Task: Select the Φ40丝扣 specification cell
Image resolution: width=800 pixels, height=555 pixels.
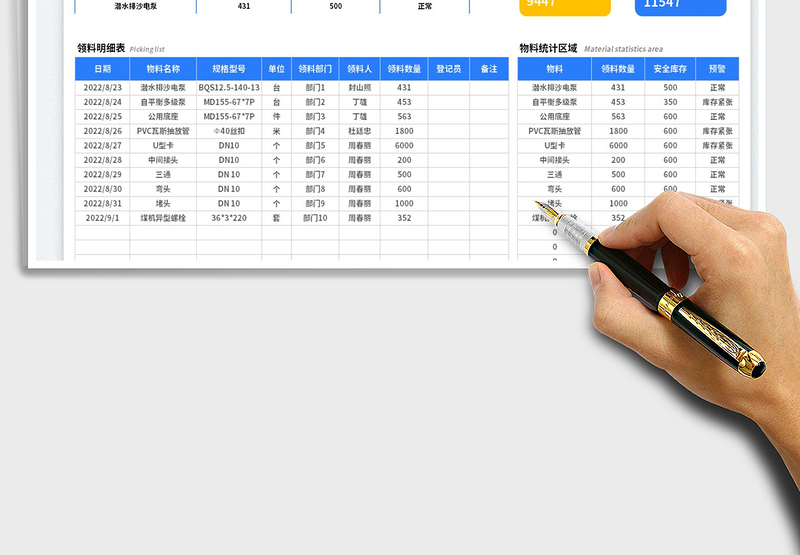Action: 229,131
